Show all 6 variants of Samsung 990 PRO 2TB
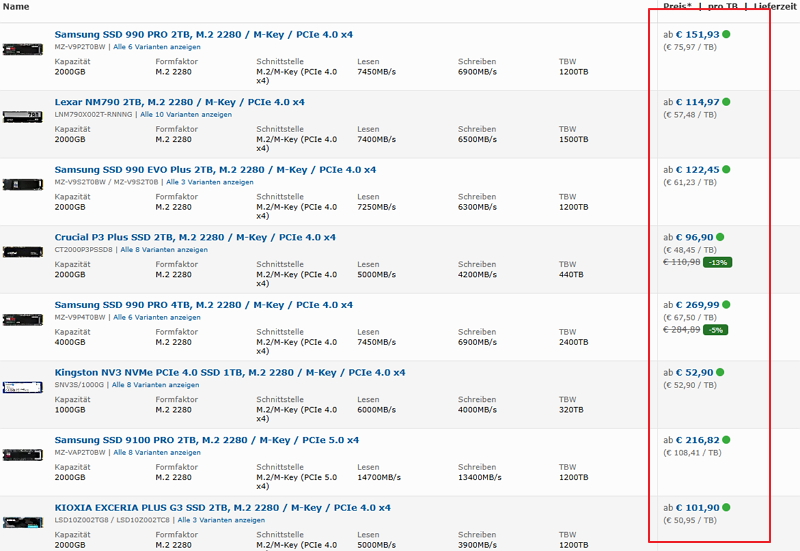Viewport: 800px width, 551px height. (157, 47)
